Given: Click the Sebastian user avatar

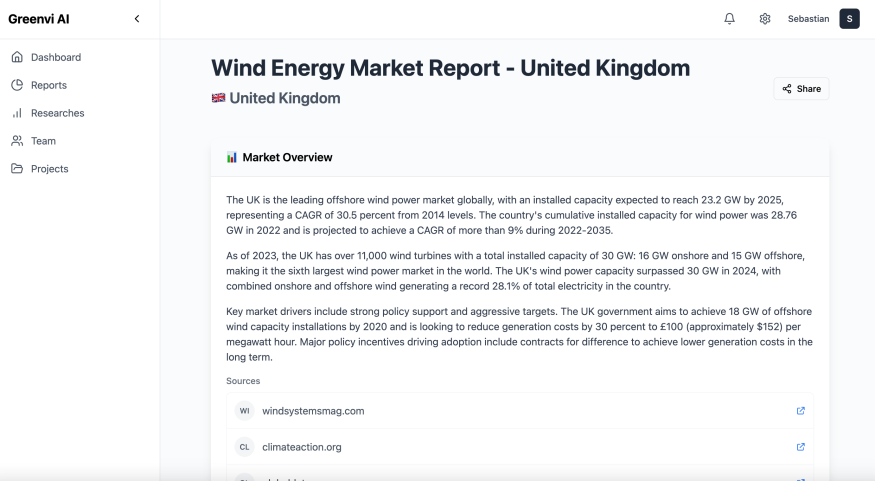Looking at the screenshot, I should 849,19.
